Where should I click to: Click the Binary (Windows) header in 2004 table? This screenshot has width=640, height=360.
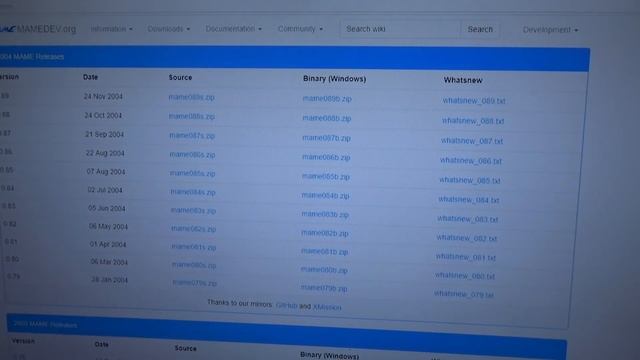coord(334,79)
